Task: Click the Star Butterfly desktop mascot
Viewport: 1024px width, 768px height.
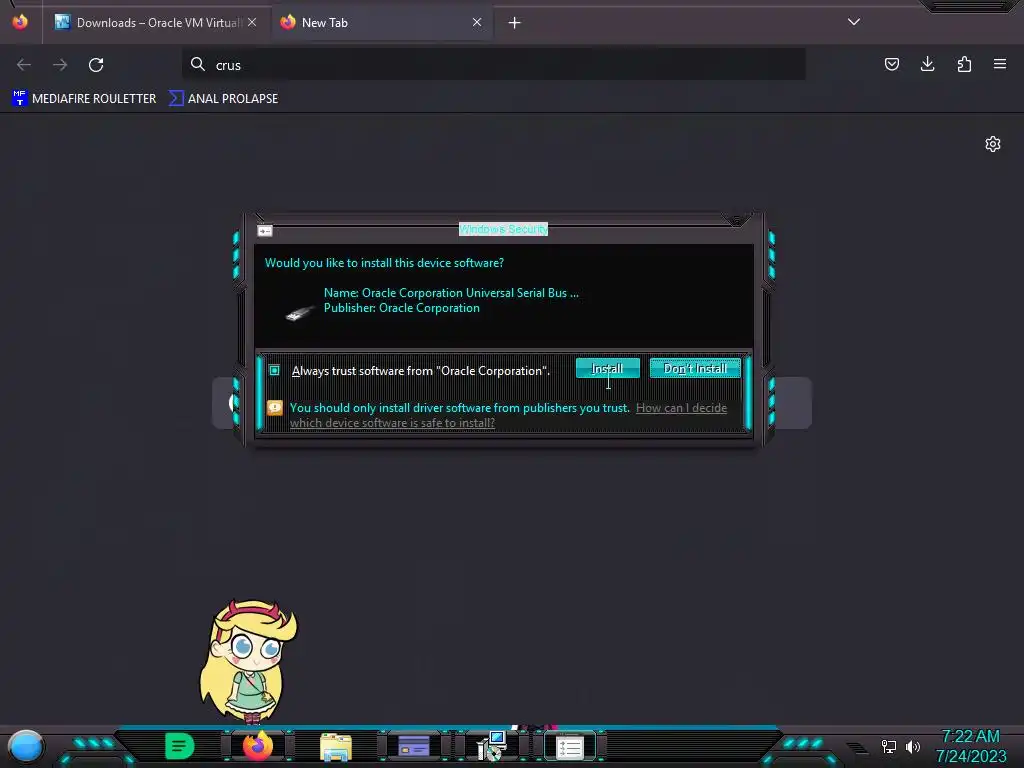Action: tap(248, 662)
